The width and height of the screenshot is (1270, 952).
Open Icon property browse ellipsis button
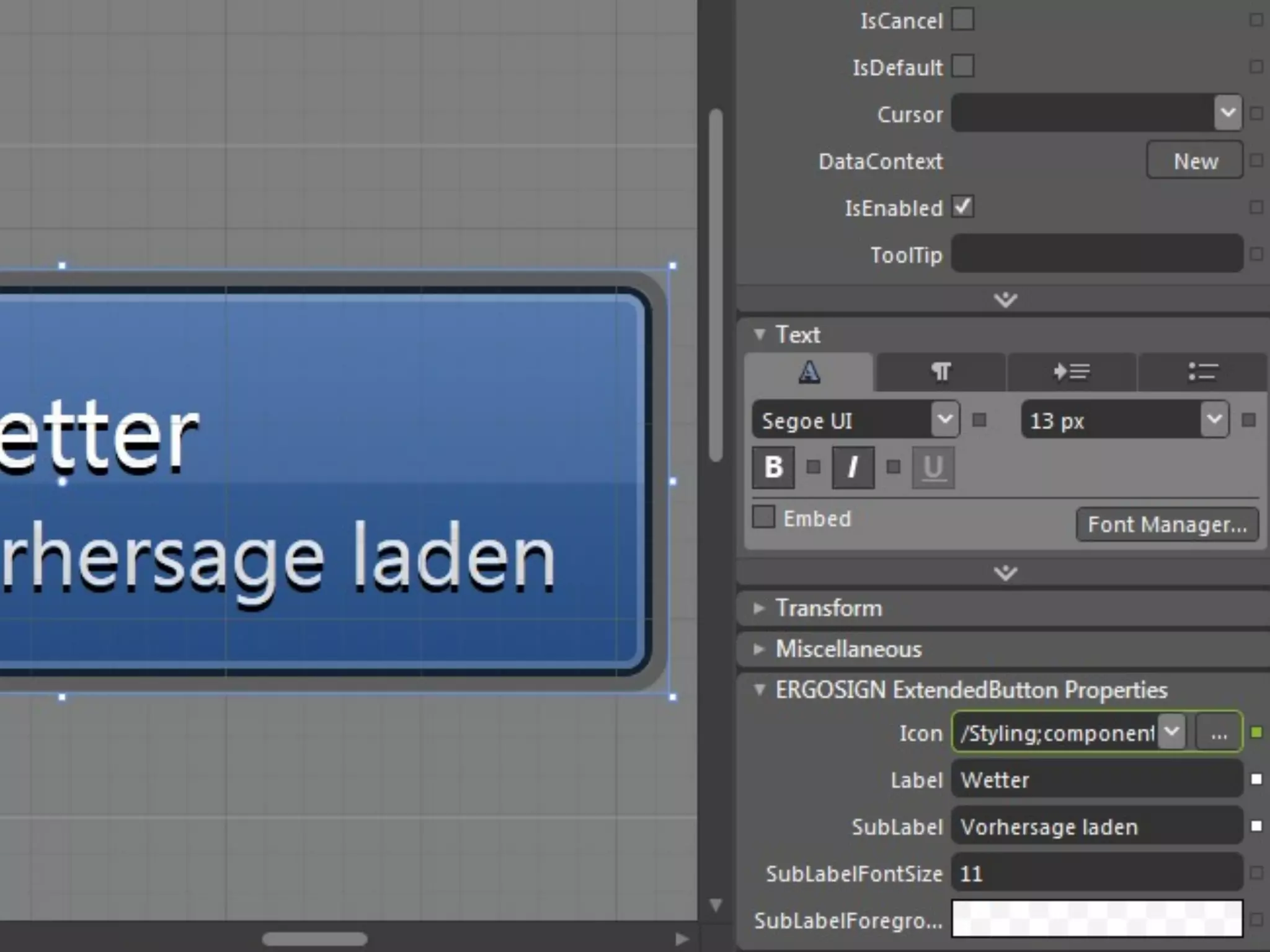[1219, 733]
